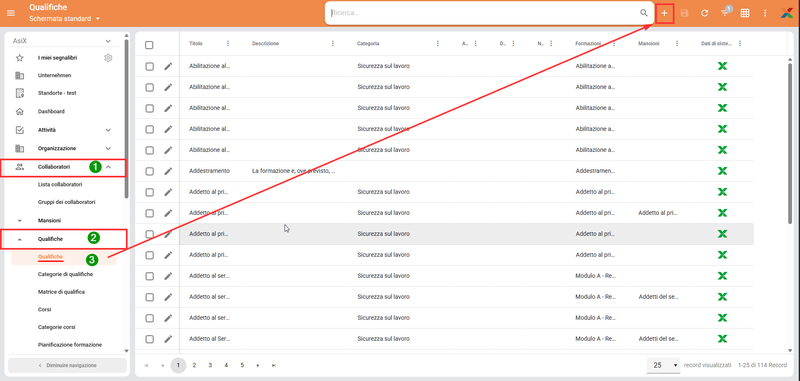This screenshot has height=381, width=800.
Task: Click the current page 1 button
Action: pyautogui.click(x=178, y=365)
